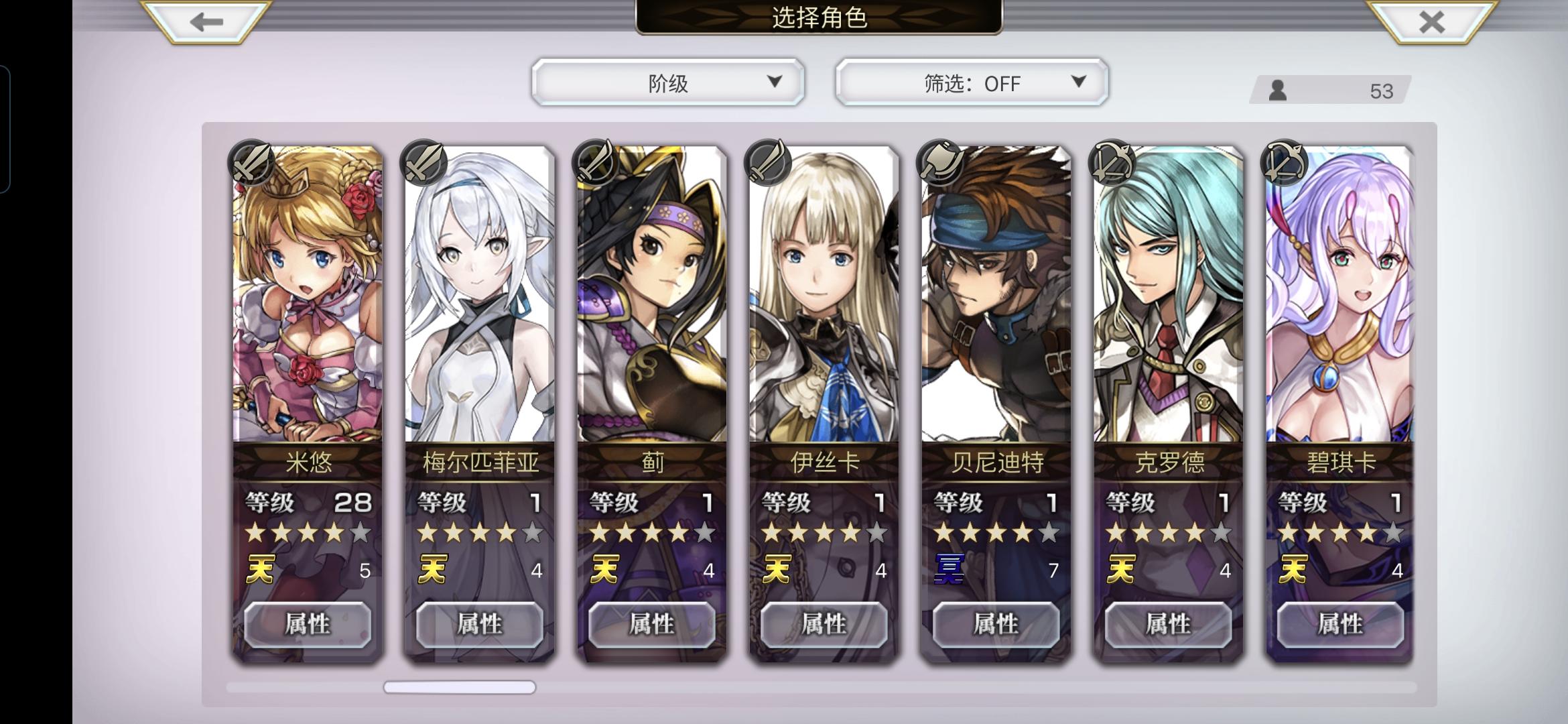This screenshot has width=1568, height=724.
Task: Go back using the arrow button
Action: point(206,21)
